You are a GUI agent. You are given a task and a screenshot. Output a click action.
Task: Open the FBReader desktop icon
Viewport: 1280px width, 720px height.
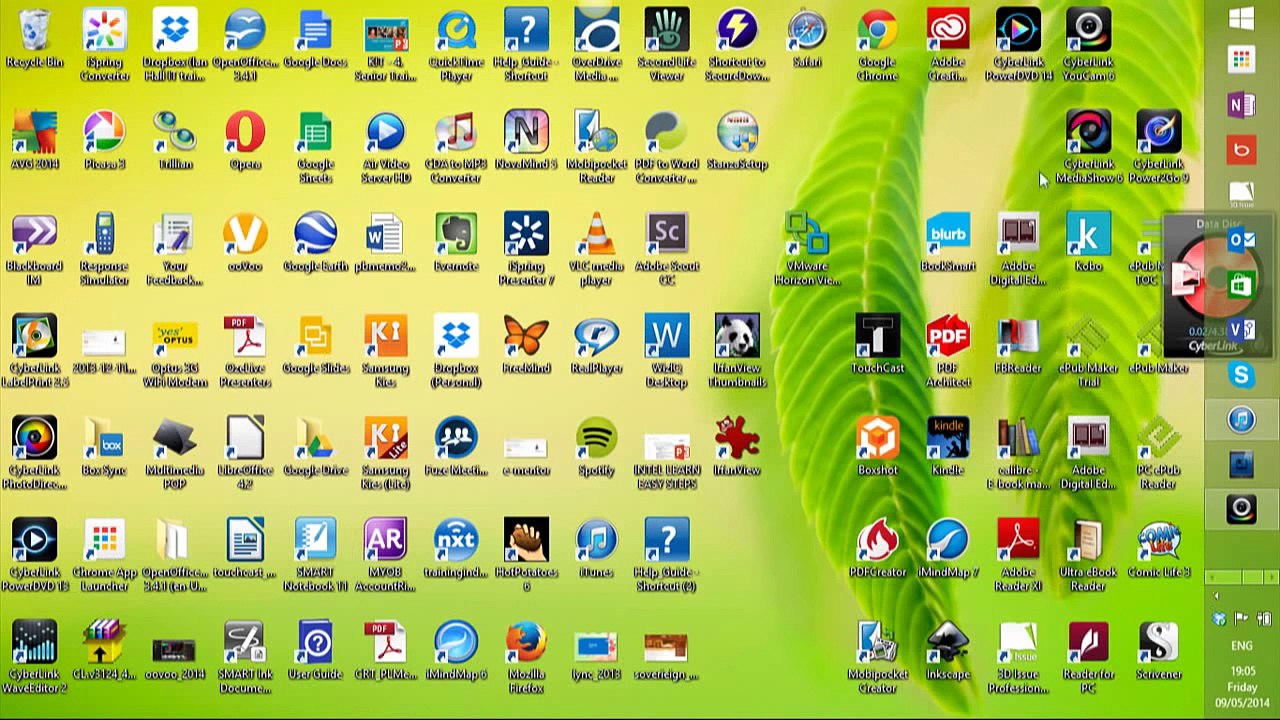[1018, 336]
